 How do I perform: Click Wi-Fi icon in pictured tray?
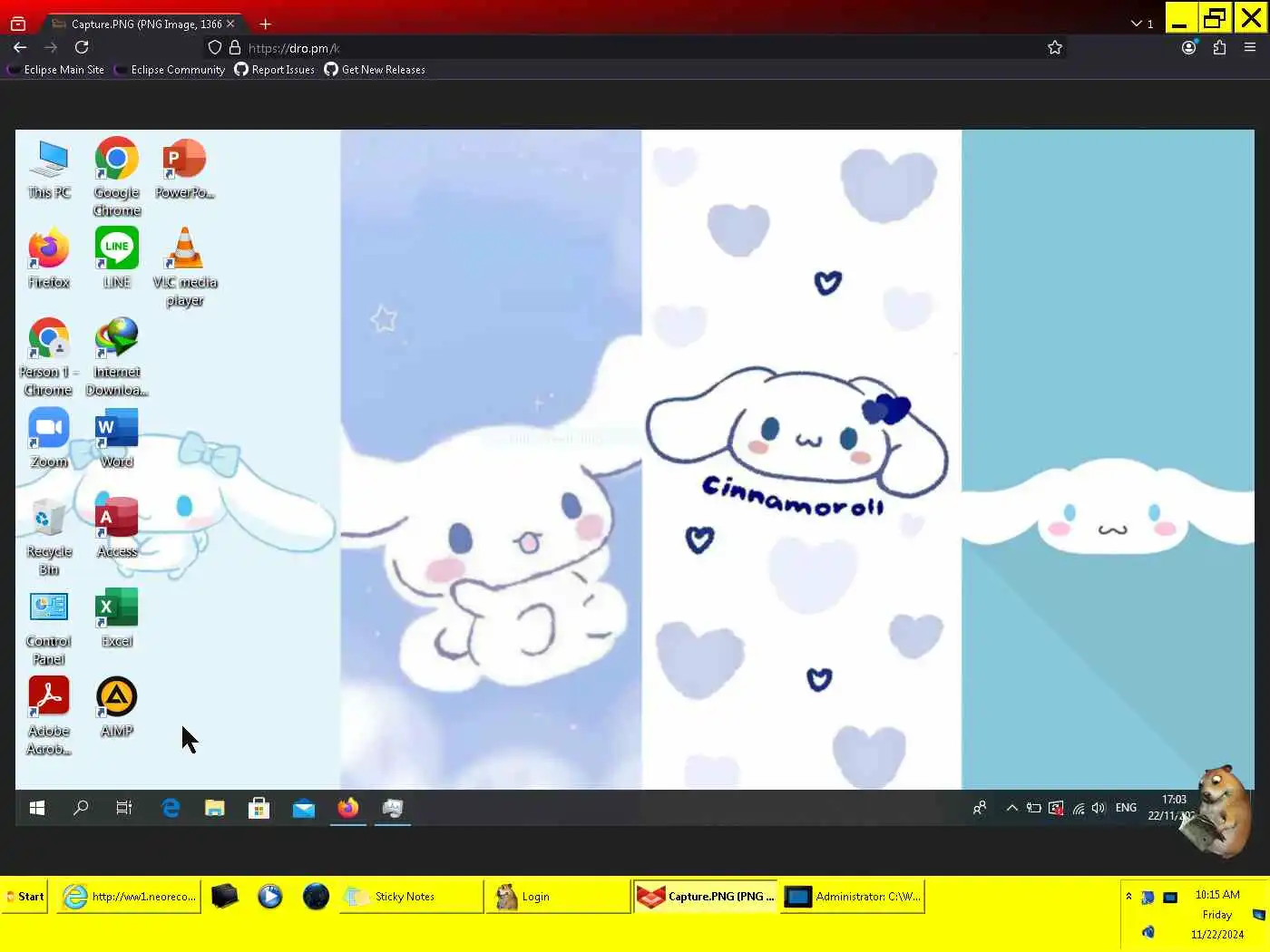[1078, 808]
